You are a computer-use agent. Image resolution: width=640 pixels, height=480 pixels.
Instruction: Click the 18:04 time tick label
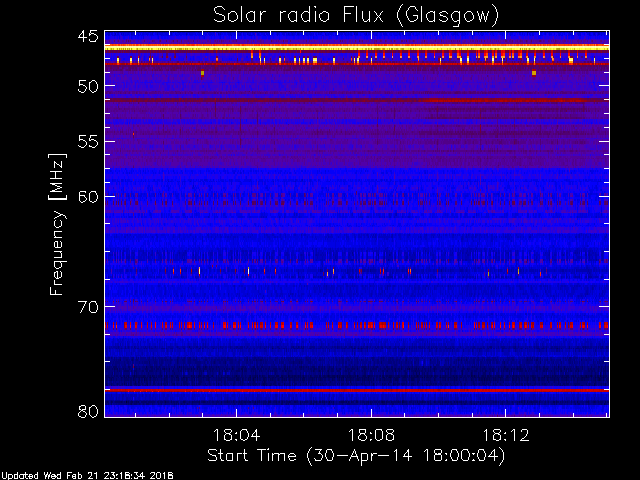(x=237, y=435)
